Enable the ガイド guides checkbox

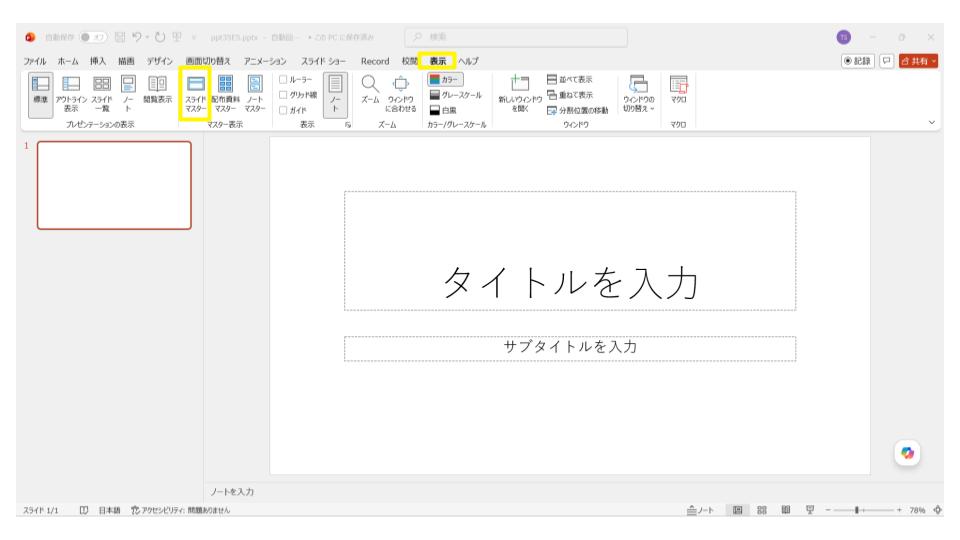(283, 110)
